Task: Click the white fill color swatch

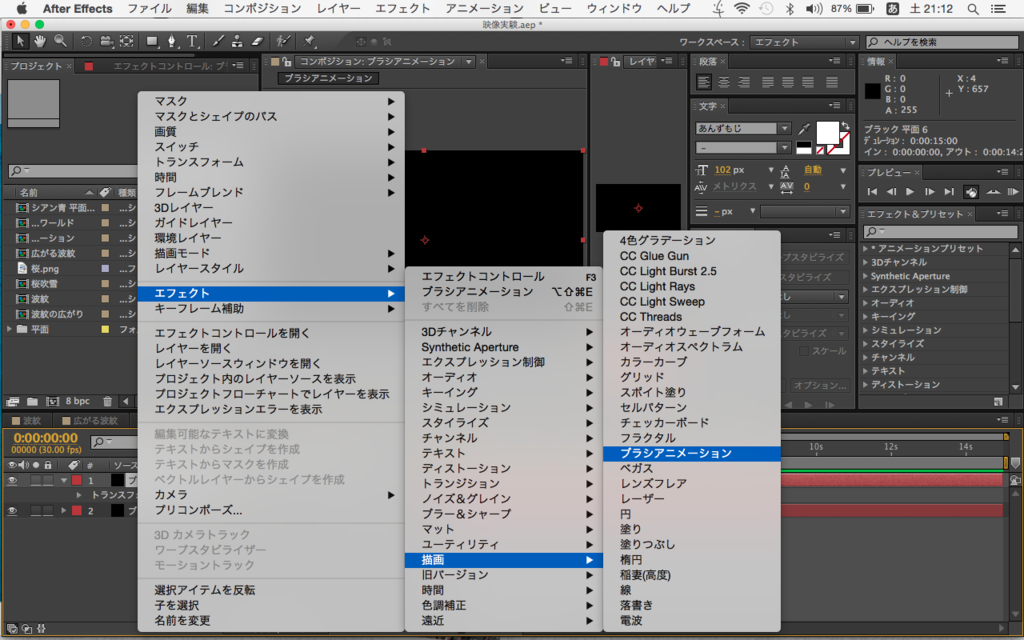Action: click(828, 133)
